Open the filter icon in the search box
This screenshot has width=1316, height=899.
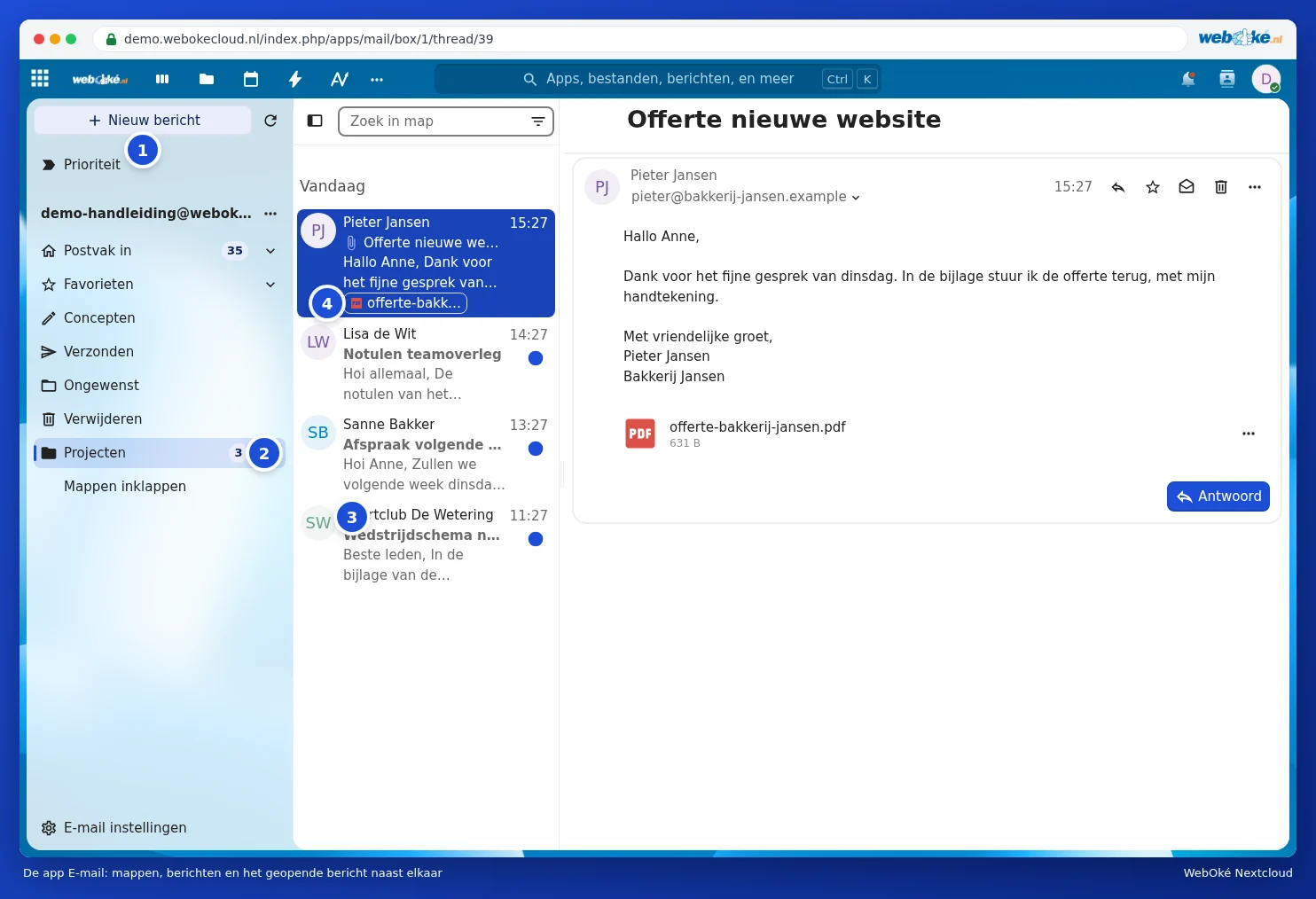(x=538, y=121)
